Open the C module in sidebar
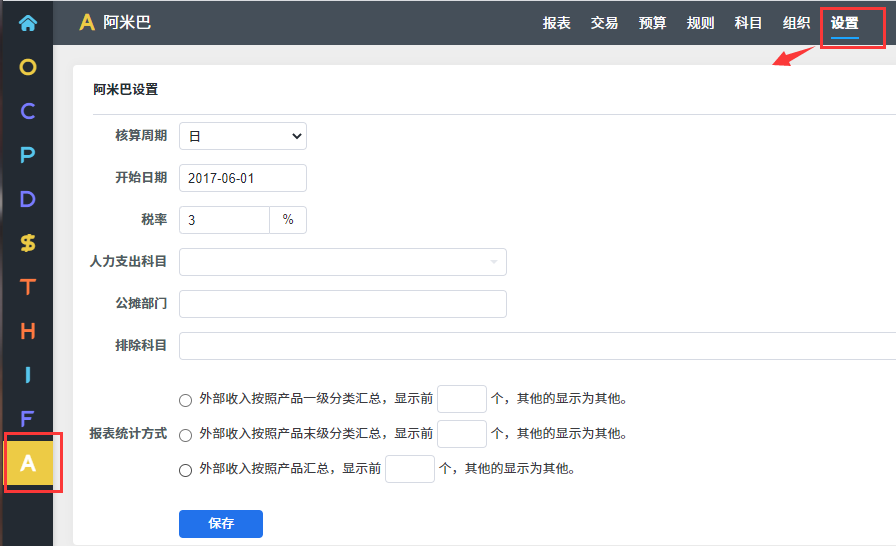Viewport: 896px width, 546px height. pyautogui.click(x=27, y=111)
